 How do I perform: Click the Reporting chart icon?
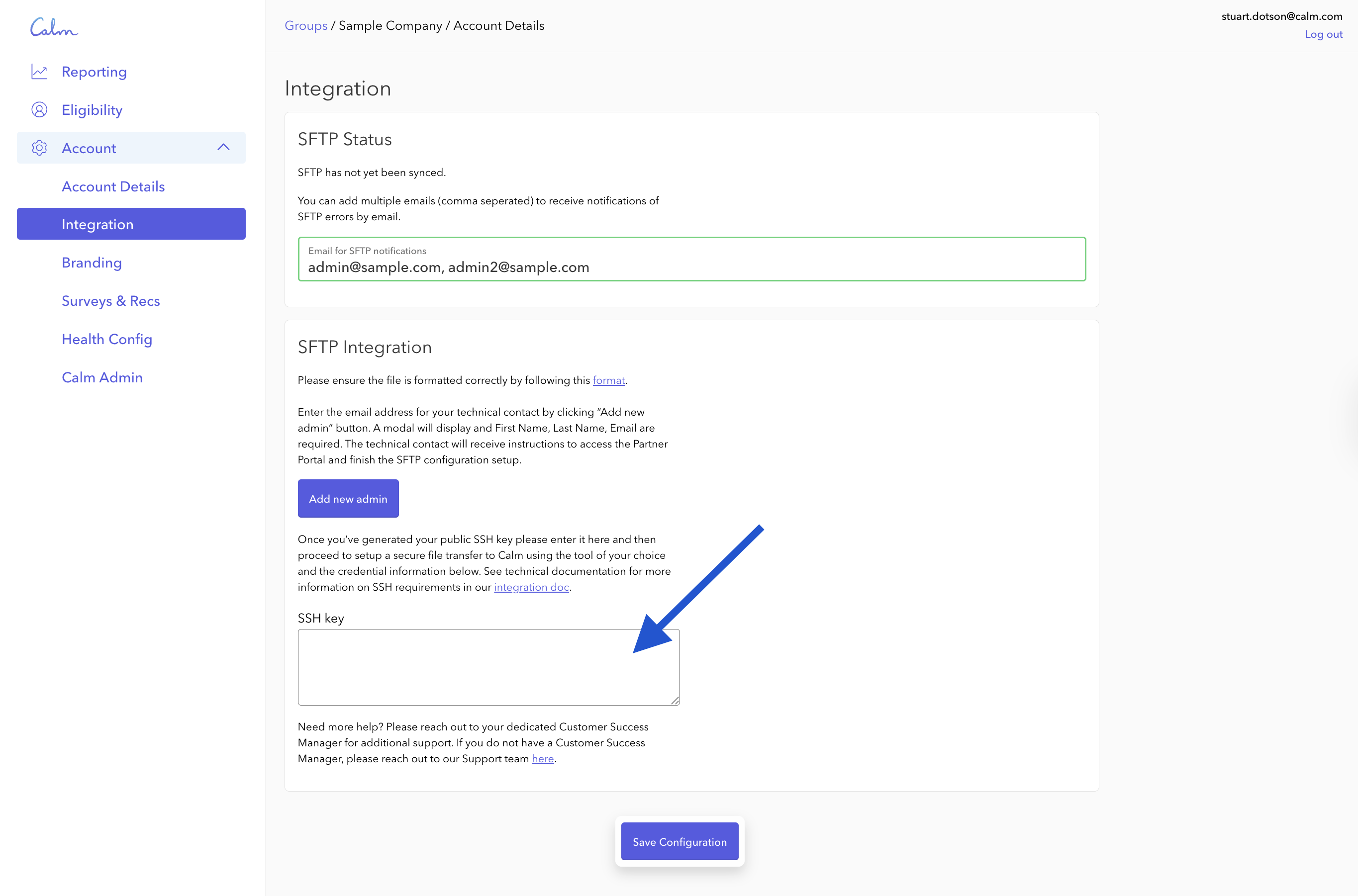click(39, 72)
